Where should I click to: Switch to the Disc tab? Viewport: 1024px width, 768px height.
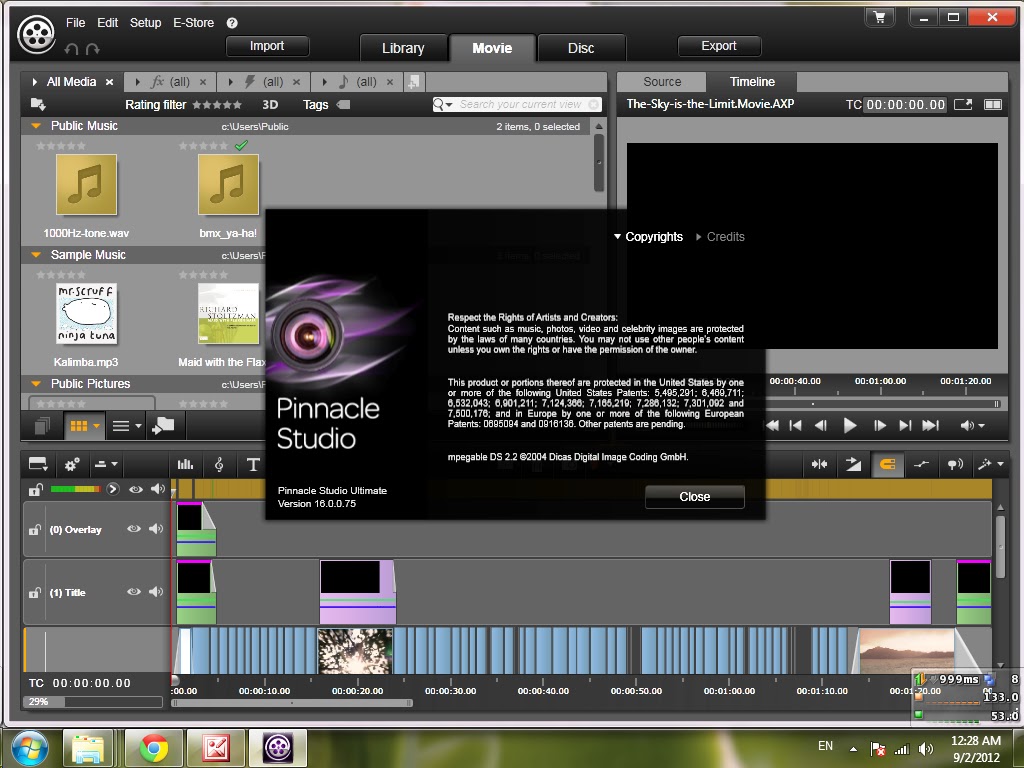(582, 46)
